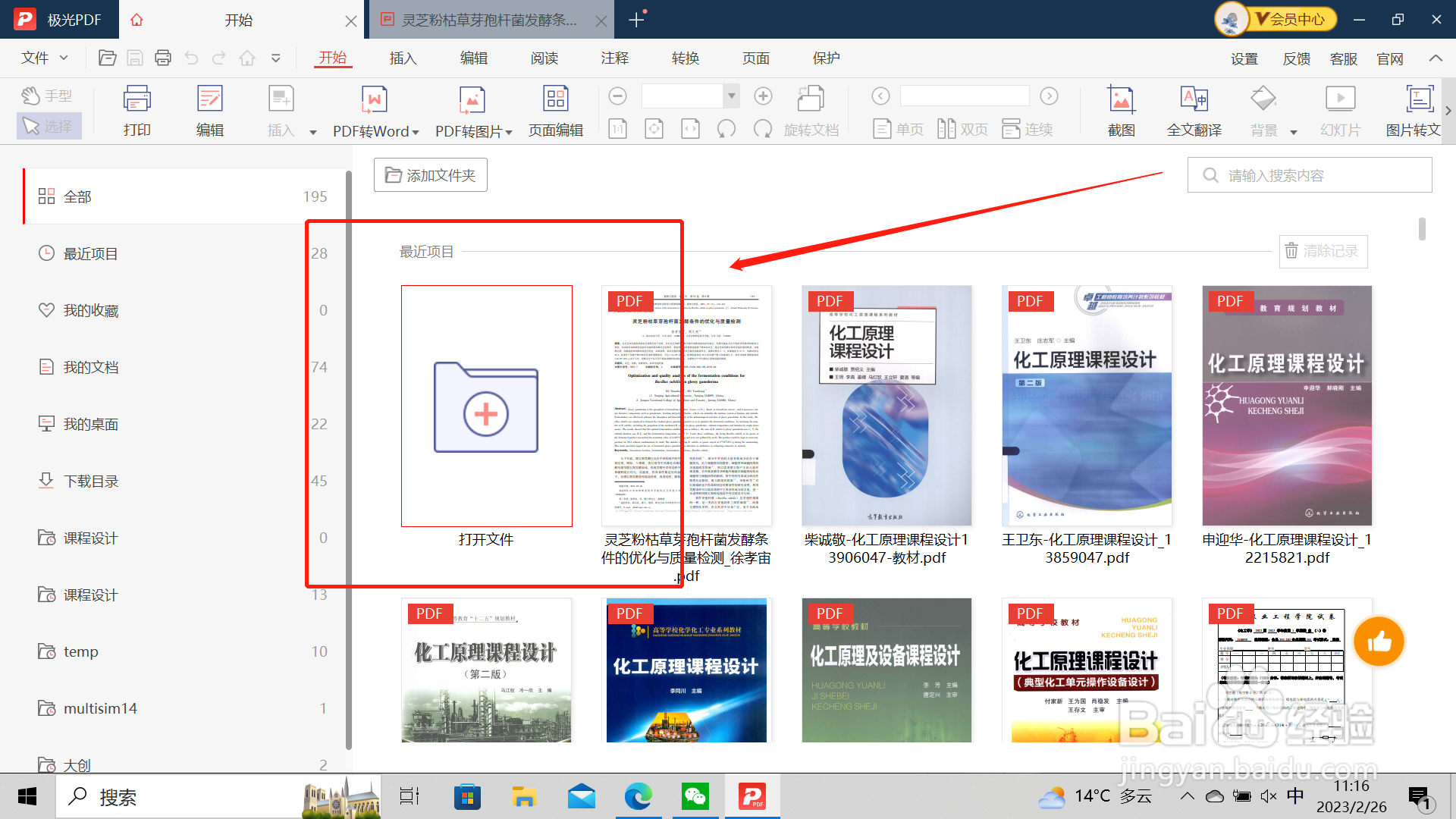Viewport: 1456px width, 819px height.
Task: Start 幻灯片 slideshow mode
Action: (1340, 111)
